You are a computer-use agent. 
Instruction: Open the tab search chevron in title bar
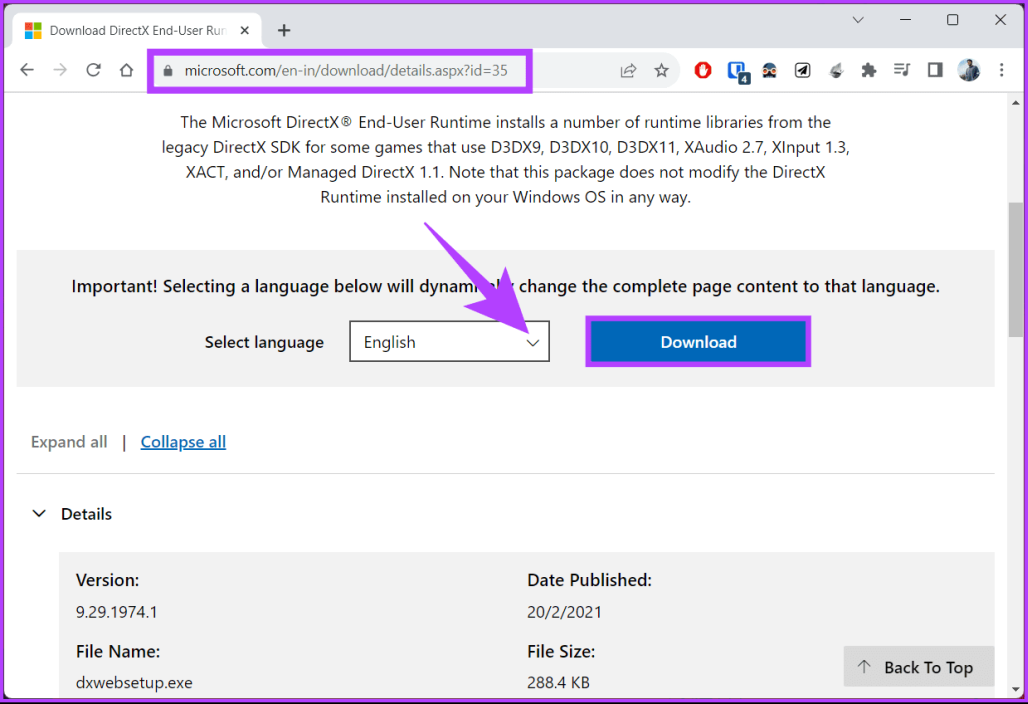pos(858,20)
